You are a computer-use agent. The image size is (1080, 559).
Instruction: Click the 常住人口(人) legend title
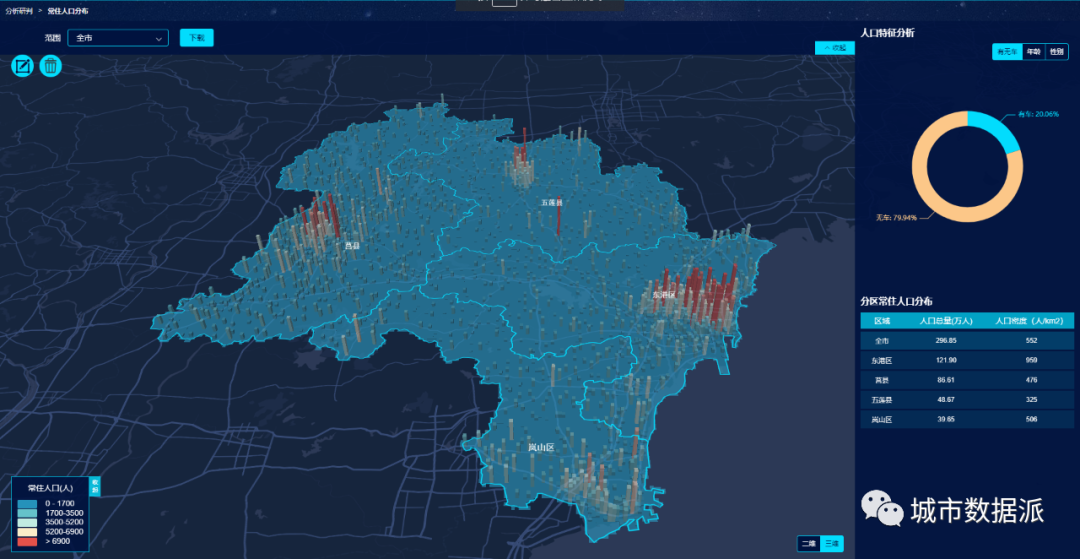(x=50, y=488)
